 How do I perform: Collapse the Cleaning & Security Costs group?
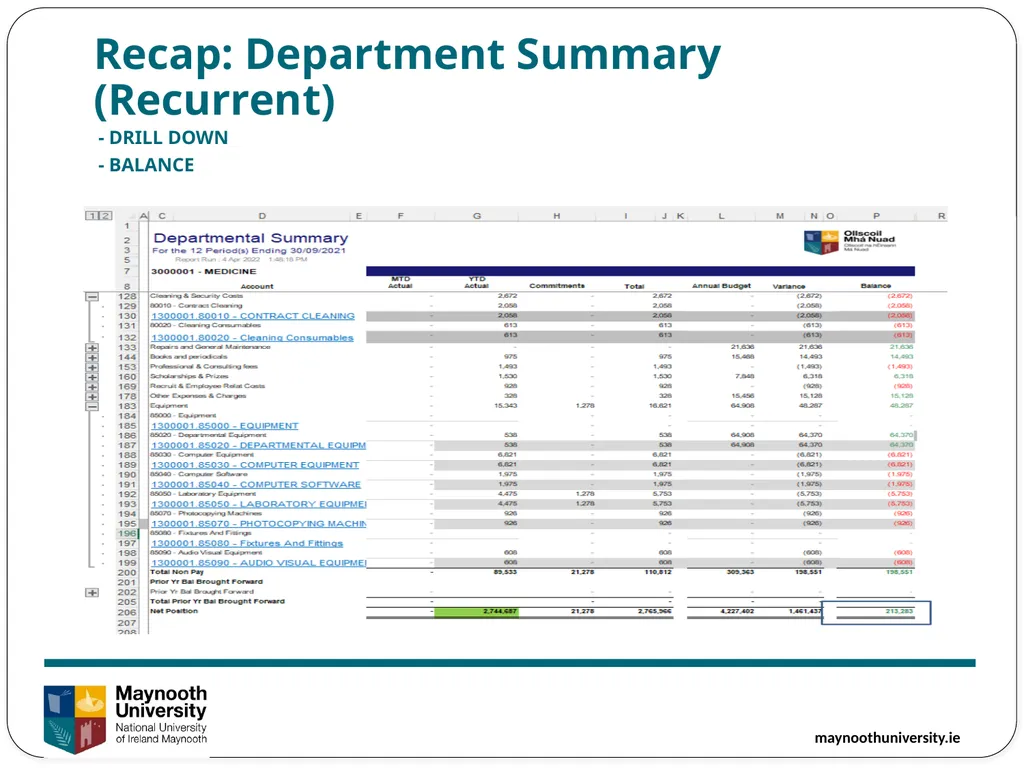pos(92,296)
